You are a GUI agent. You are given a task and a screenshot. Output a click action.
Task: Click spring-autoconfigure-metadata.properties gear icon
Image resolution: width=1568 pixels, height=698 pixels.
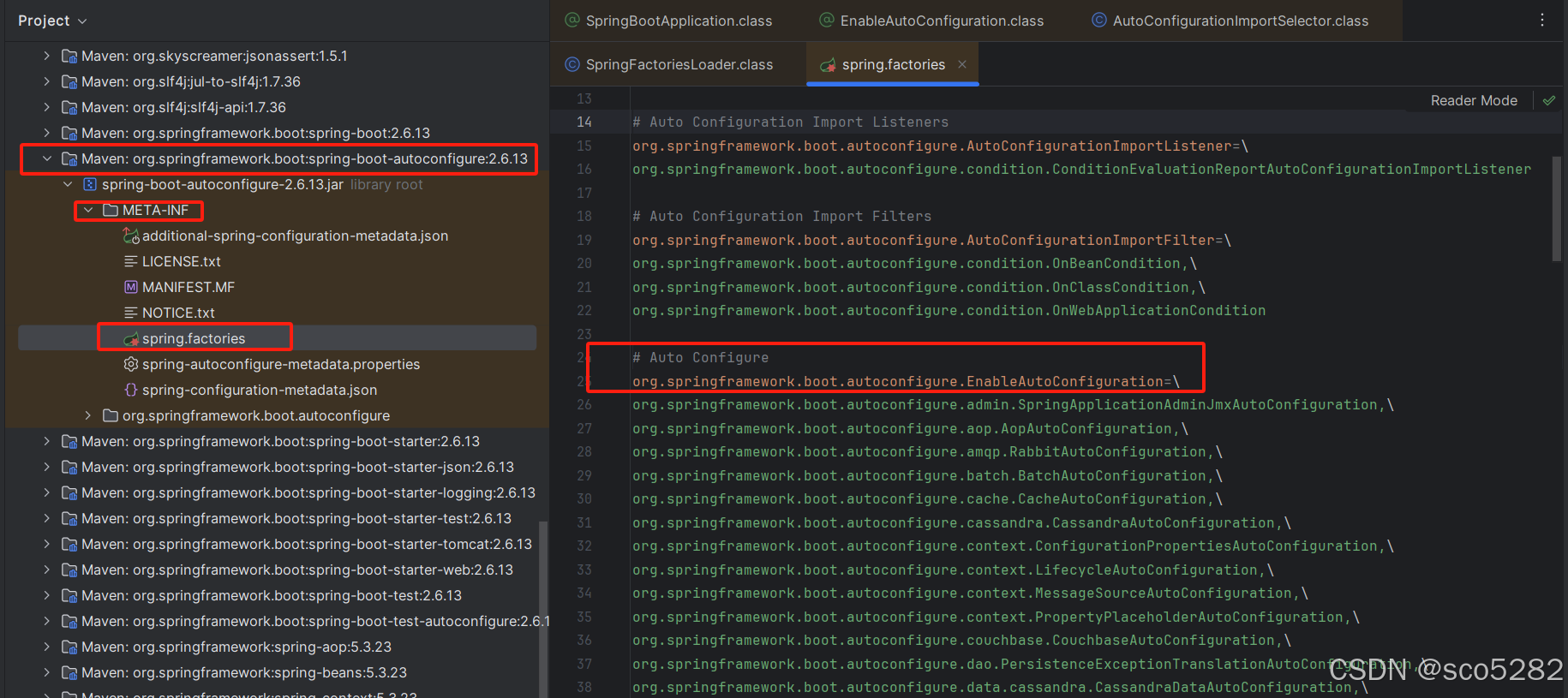click(131, 364)
